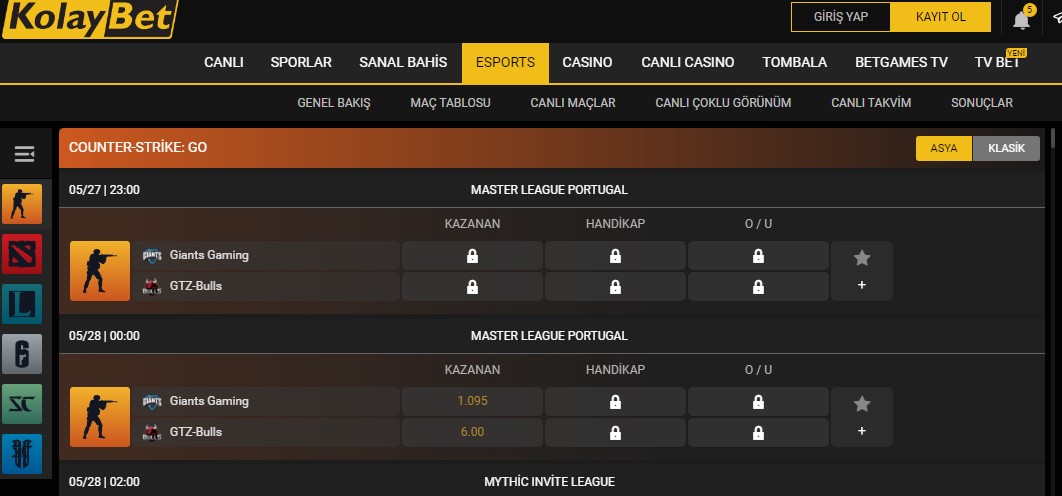Click locked O/U for GTZ-Bulls 05/28
Viewport: 1062px width, 496px height.
tap(758, 432)
